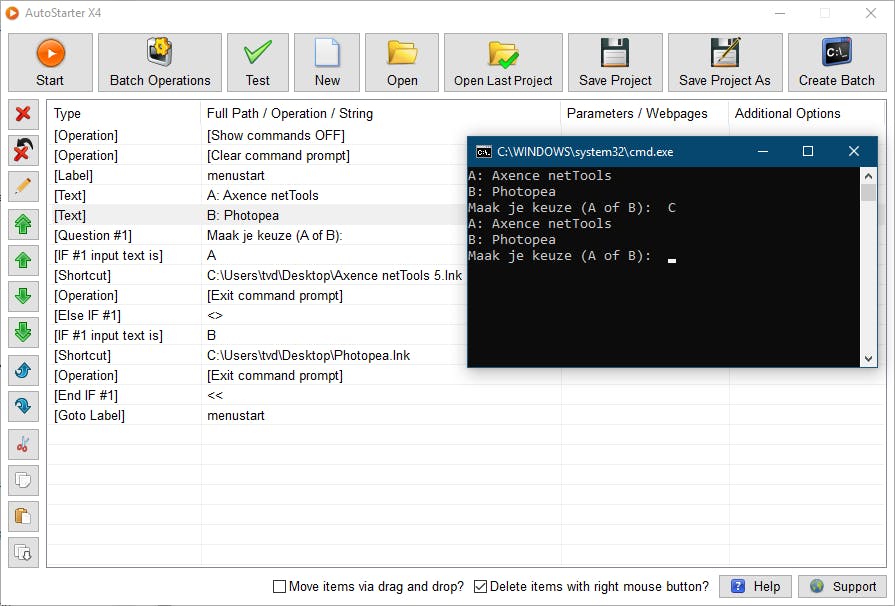
Task: Move item up with single green up arrow
Action: (x=23, y=260)
